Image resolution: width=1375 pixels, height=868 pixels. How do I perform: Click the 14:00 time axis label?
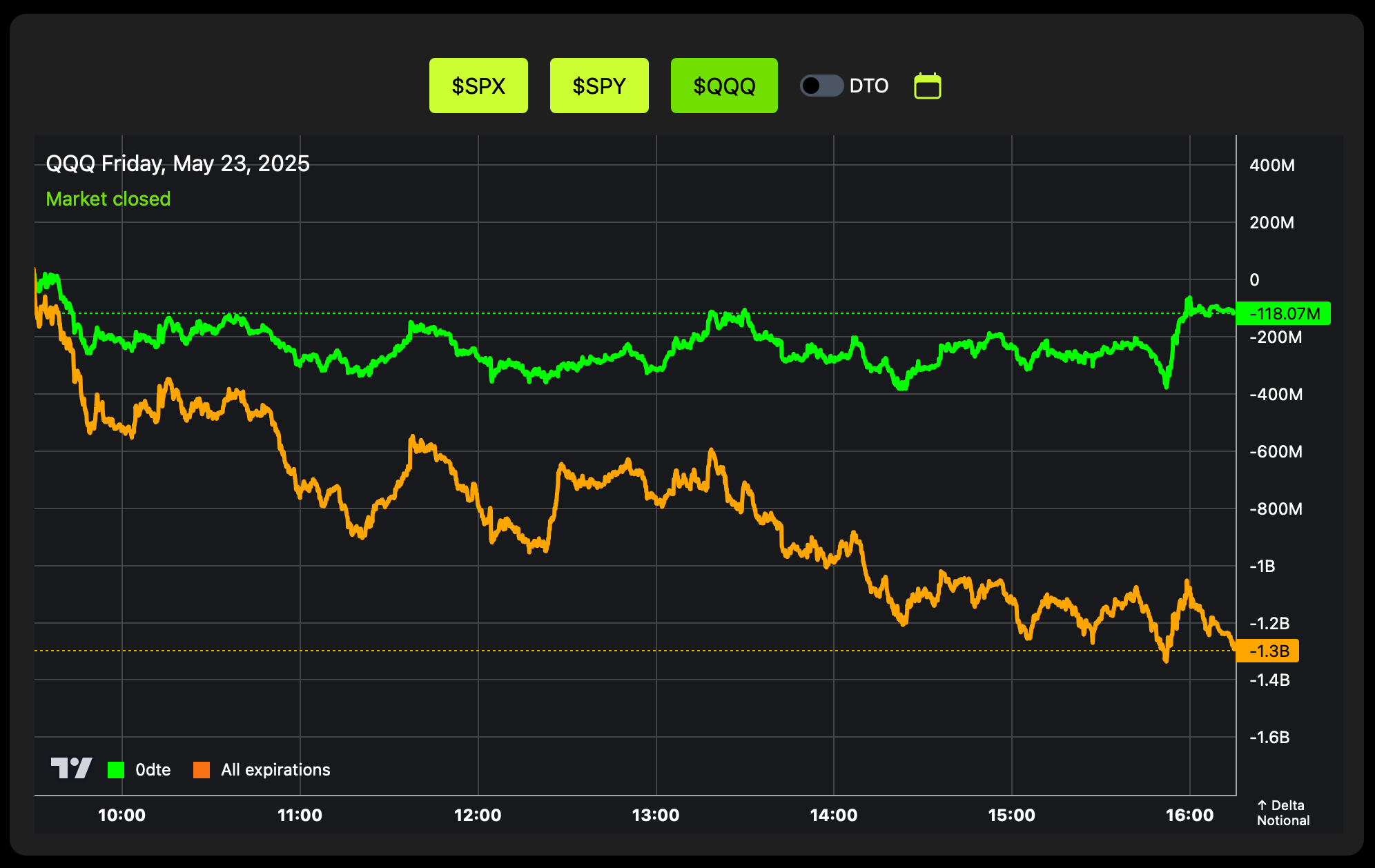pyautogui.click(x=834, y=815)
